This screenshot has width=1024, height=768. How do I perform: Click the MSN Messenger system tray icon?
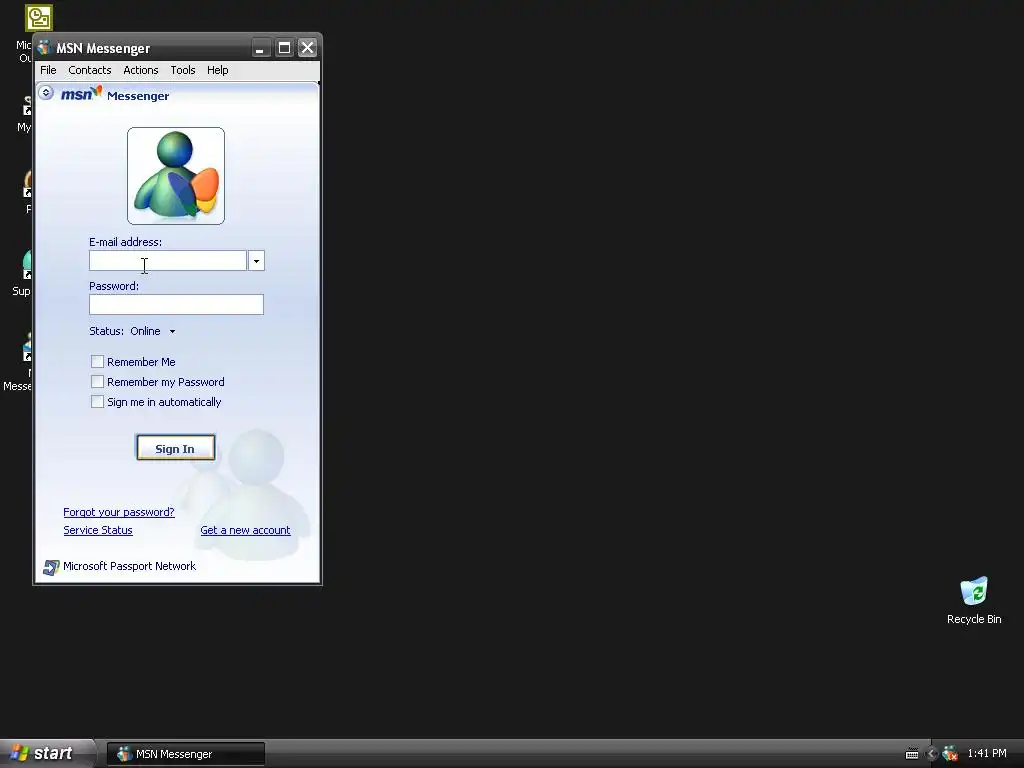point(950,754)
